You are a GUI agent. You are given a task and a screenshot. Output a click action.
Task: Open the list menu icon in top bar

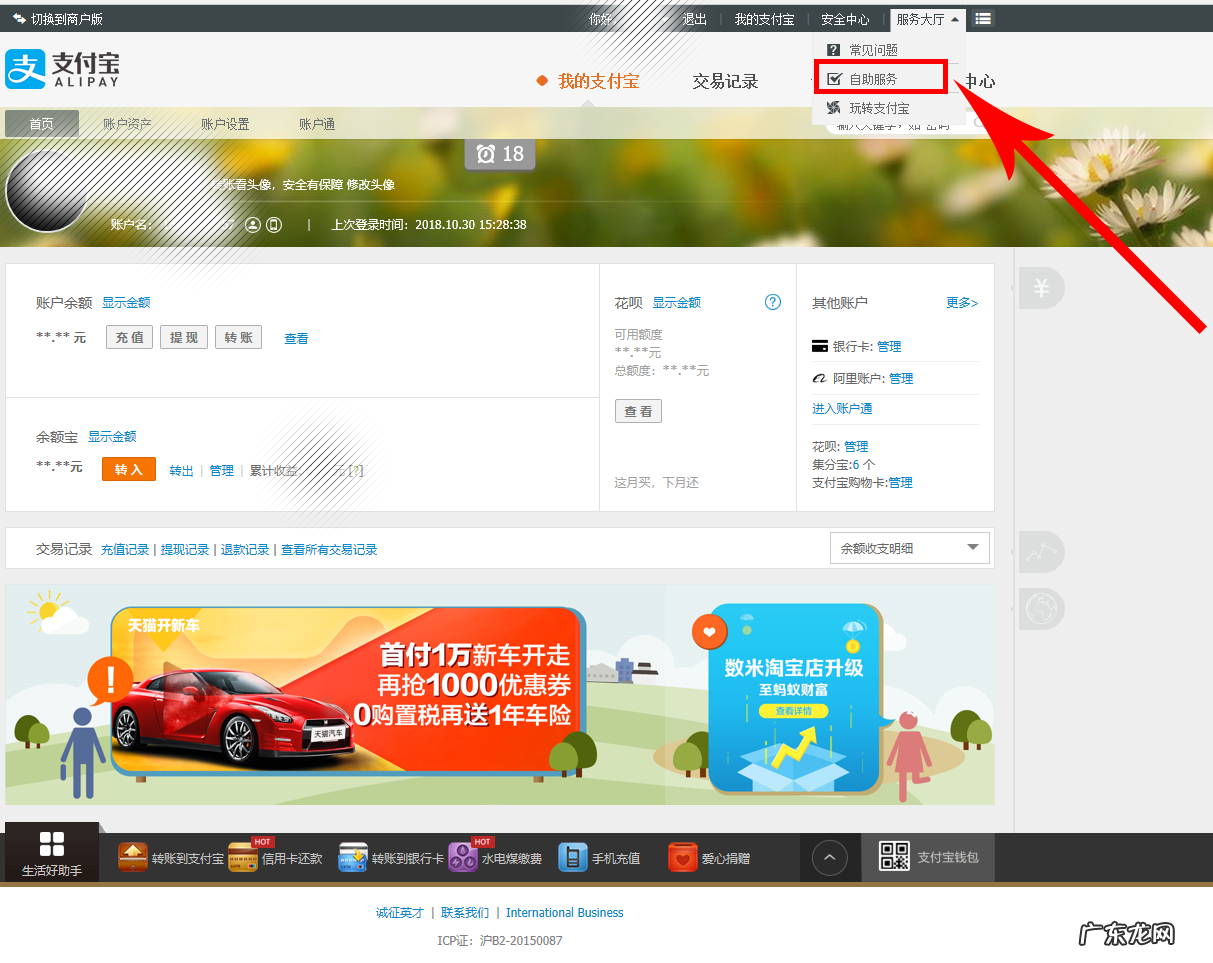pos(984,19)
